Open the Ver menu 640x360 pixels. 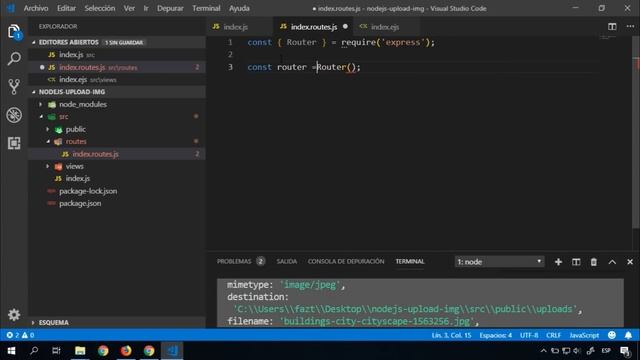pyautogui.click(x=129, y=8)
